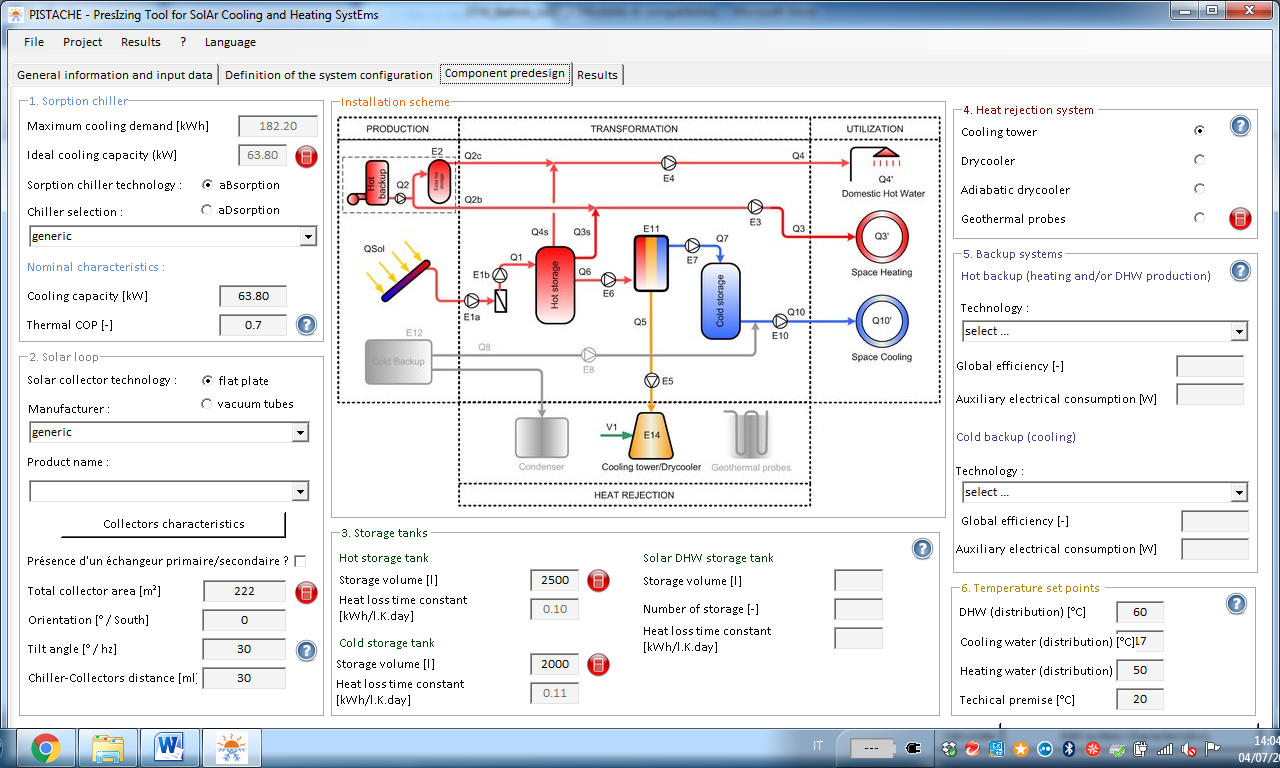
Task: Click the help icon next to Tilt angle
Action: pos(307,651)
